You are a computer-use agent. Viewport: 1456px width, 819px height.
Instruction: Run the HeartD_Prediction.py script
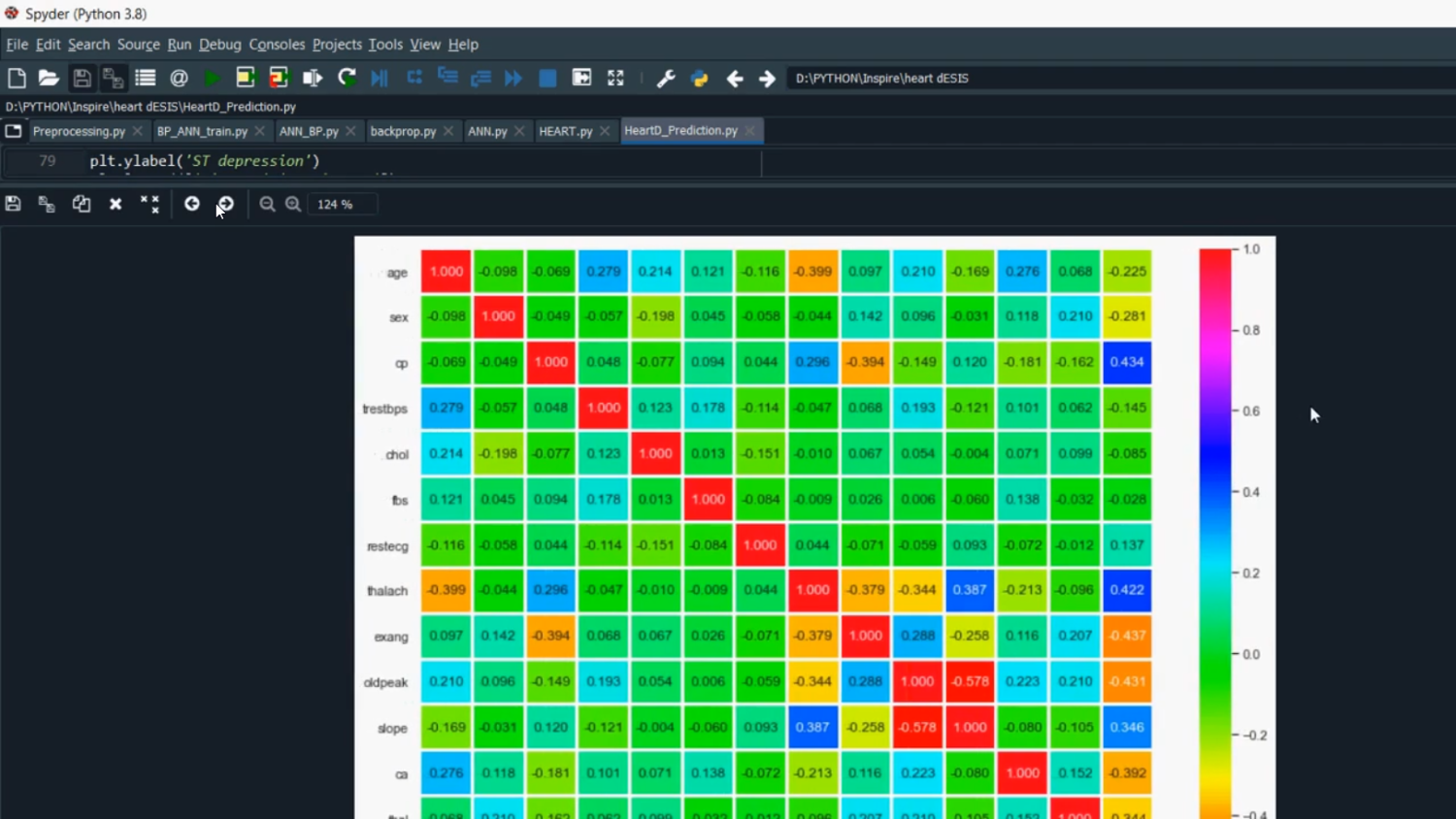pyautogui.click(x=213, y=78)
